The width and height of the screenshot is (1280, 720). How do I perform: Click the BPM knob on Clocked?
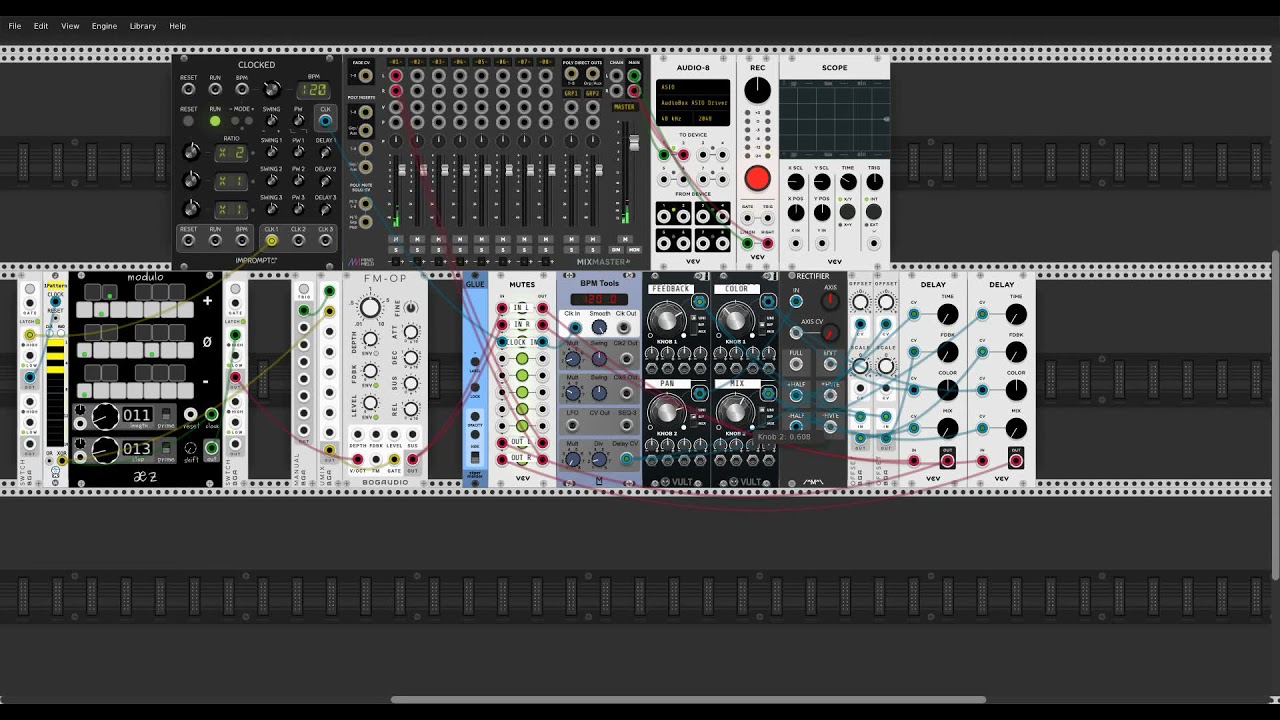pyautogui.click(x=271, y=90)
